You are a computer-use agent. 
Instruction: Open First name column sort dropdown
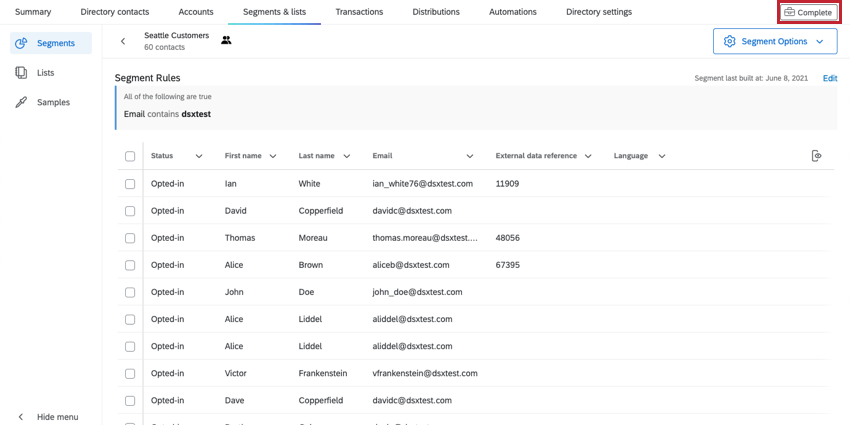273,156
